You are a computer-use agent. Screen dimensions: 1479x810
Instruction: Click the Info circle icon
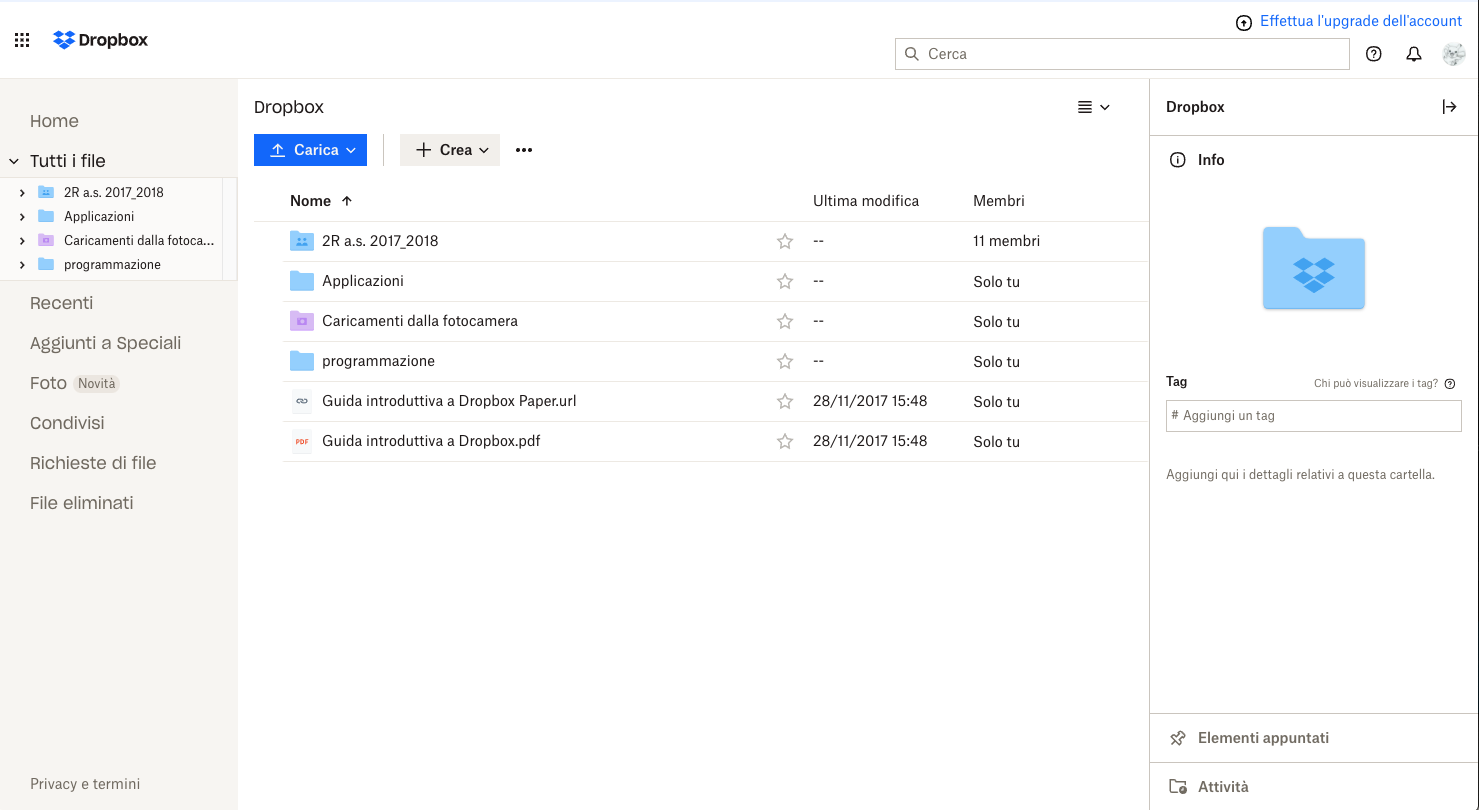1178,160
